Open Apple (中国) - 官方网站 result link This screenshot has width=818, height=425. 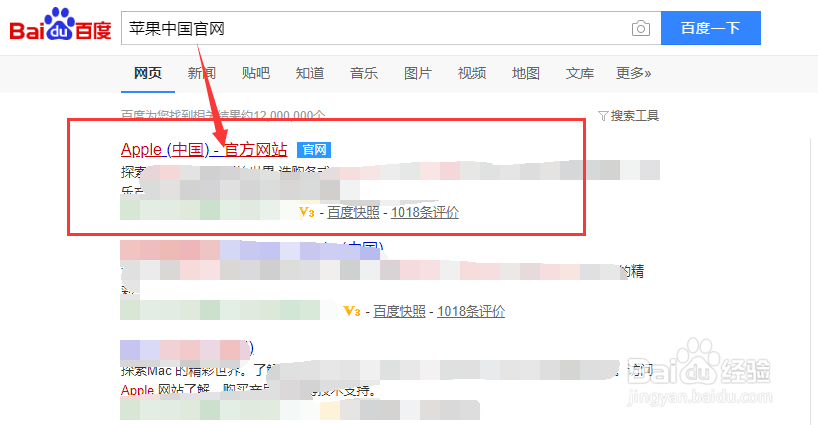pos(204,150)
